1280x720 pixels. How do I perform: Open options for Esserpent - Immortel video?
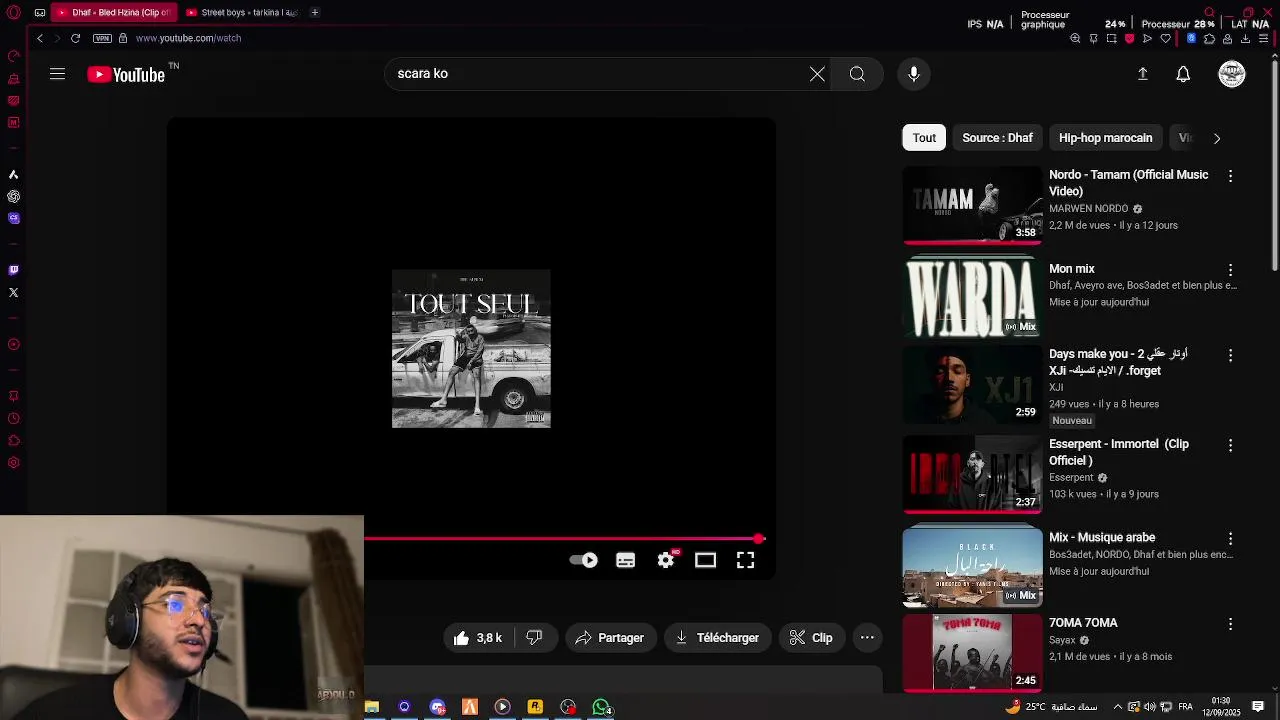pos(1231,445)
